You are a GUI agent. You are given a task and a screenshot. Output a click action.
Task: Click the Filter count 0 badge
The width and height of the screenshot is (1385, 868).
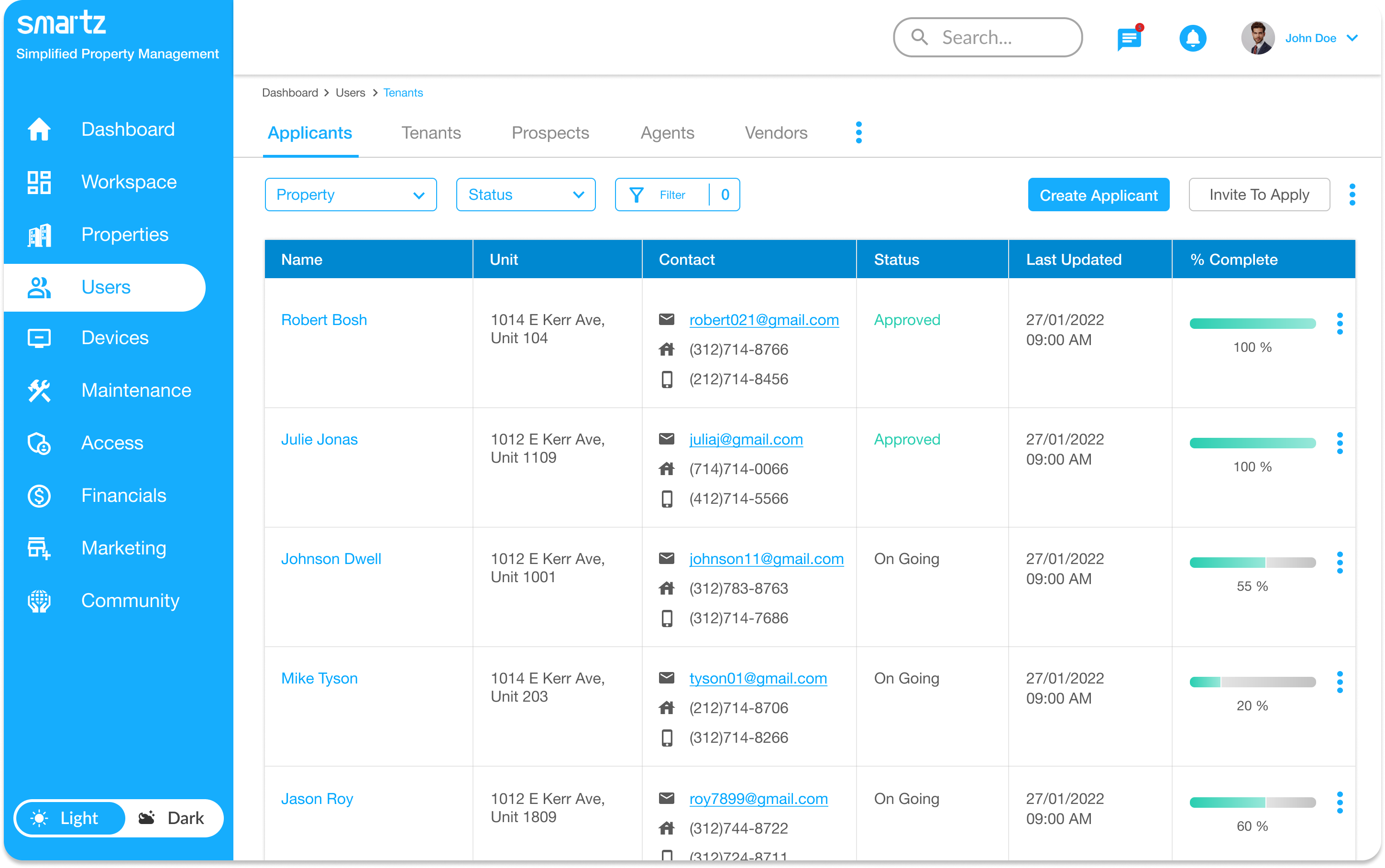725,195
